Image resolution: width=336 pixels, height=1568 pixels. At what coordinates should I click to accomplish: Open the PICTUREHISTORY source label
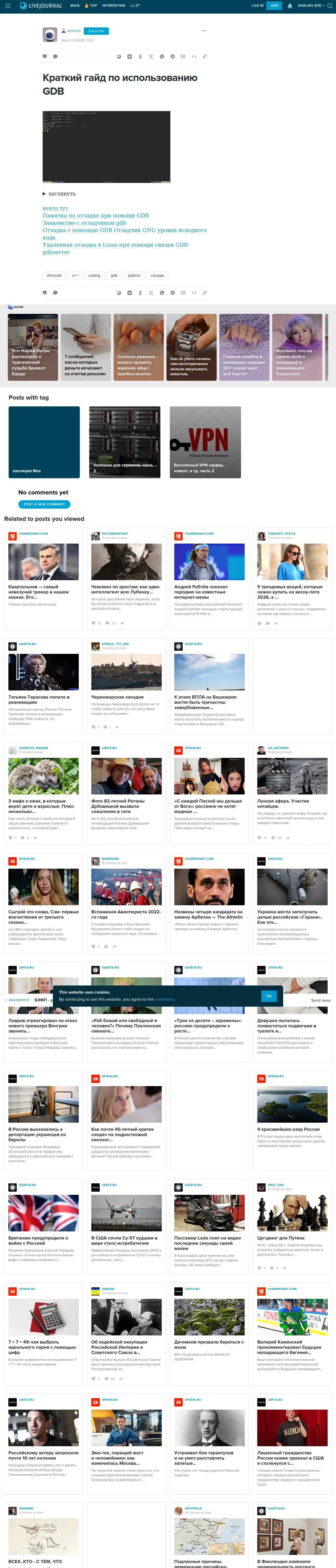pyautogui.click(x=115, y=534)
